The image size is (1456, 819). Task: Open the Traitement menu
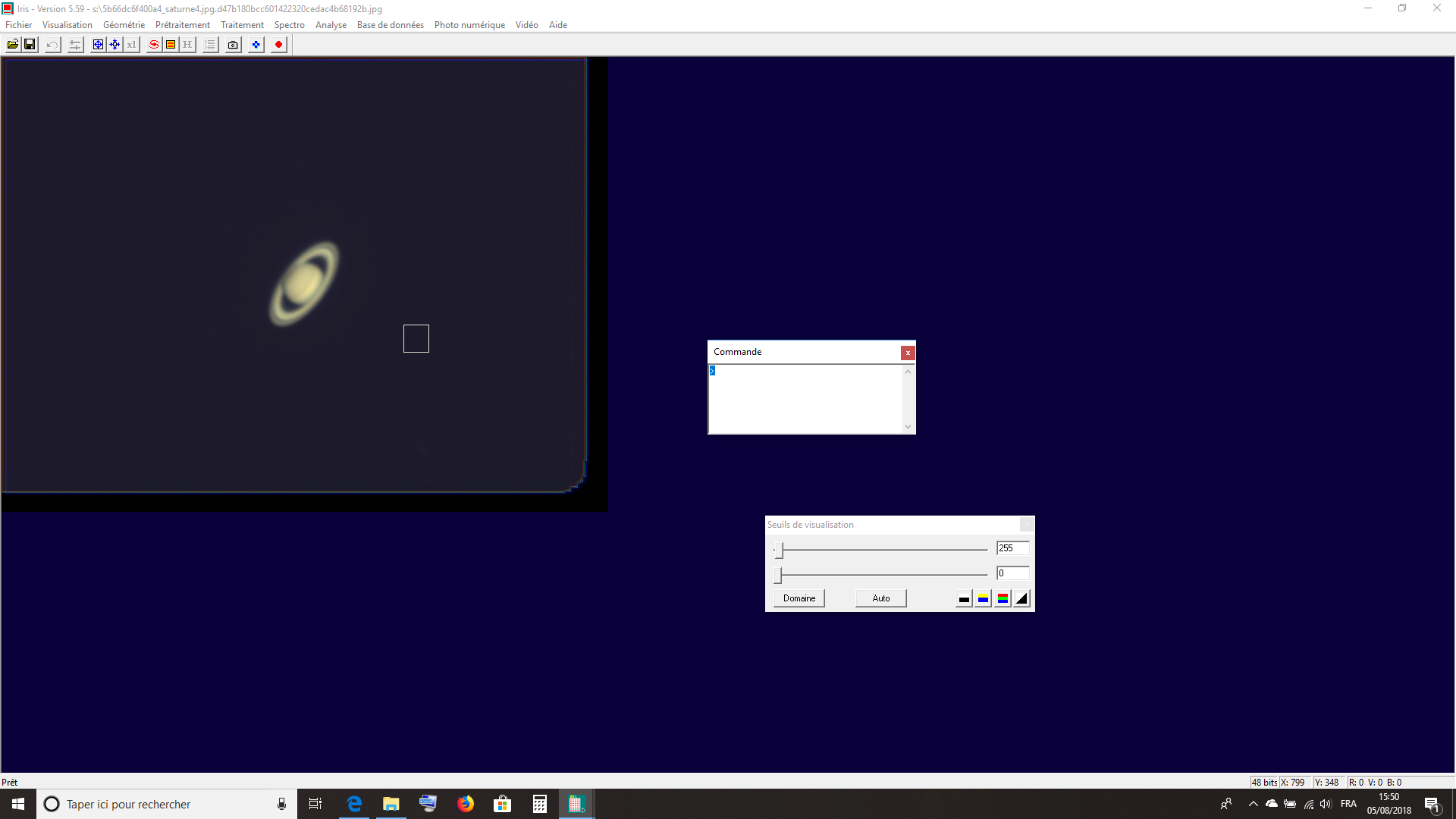click(x=242, y=25)
